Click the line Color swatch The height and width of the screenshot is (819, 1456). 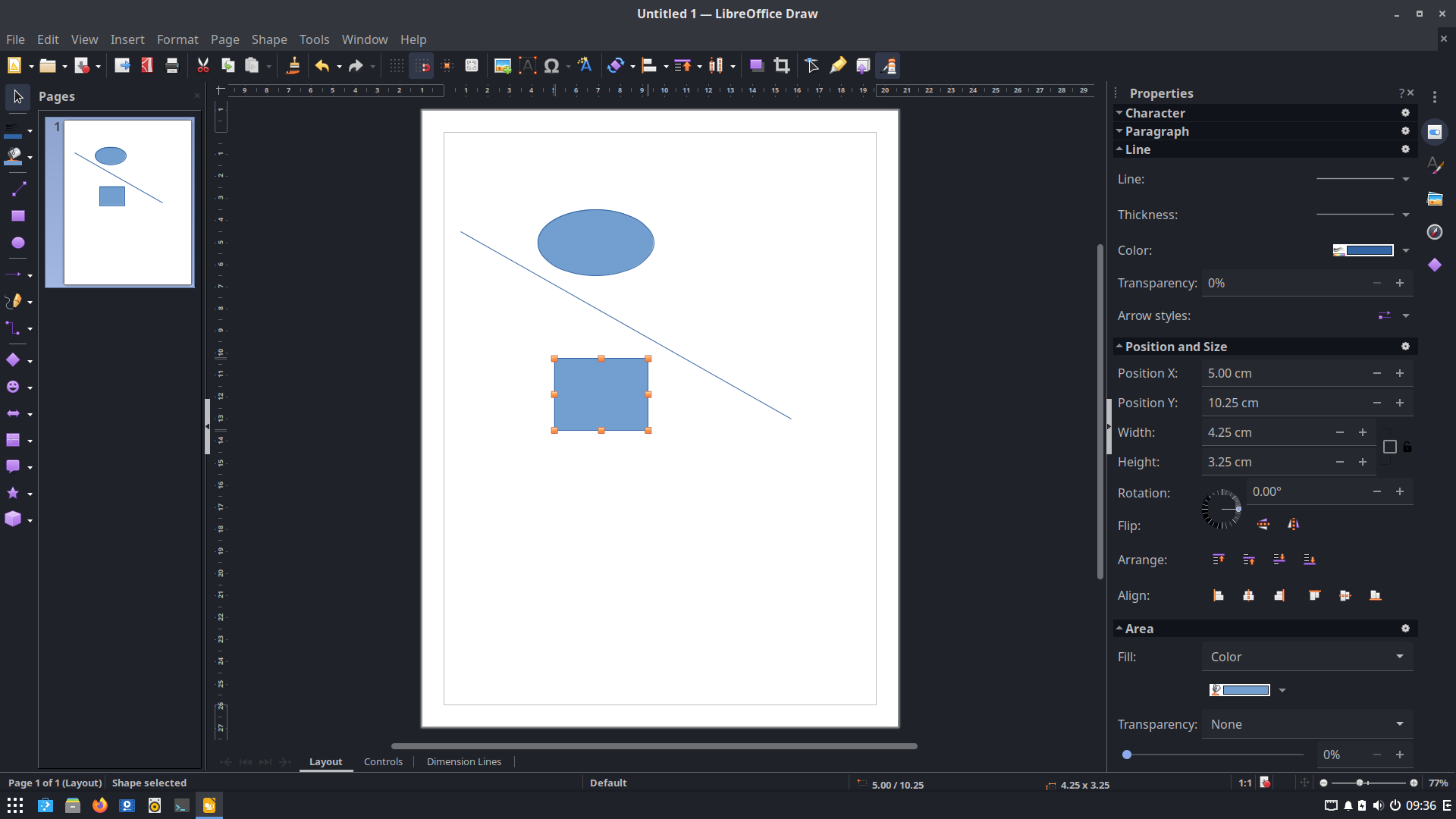coord(1363,250)
